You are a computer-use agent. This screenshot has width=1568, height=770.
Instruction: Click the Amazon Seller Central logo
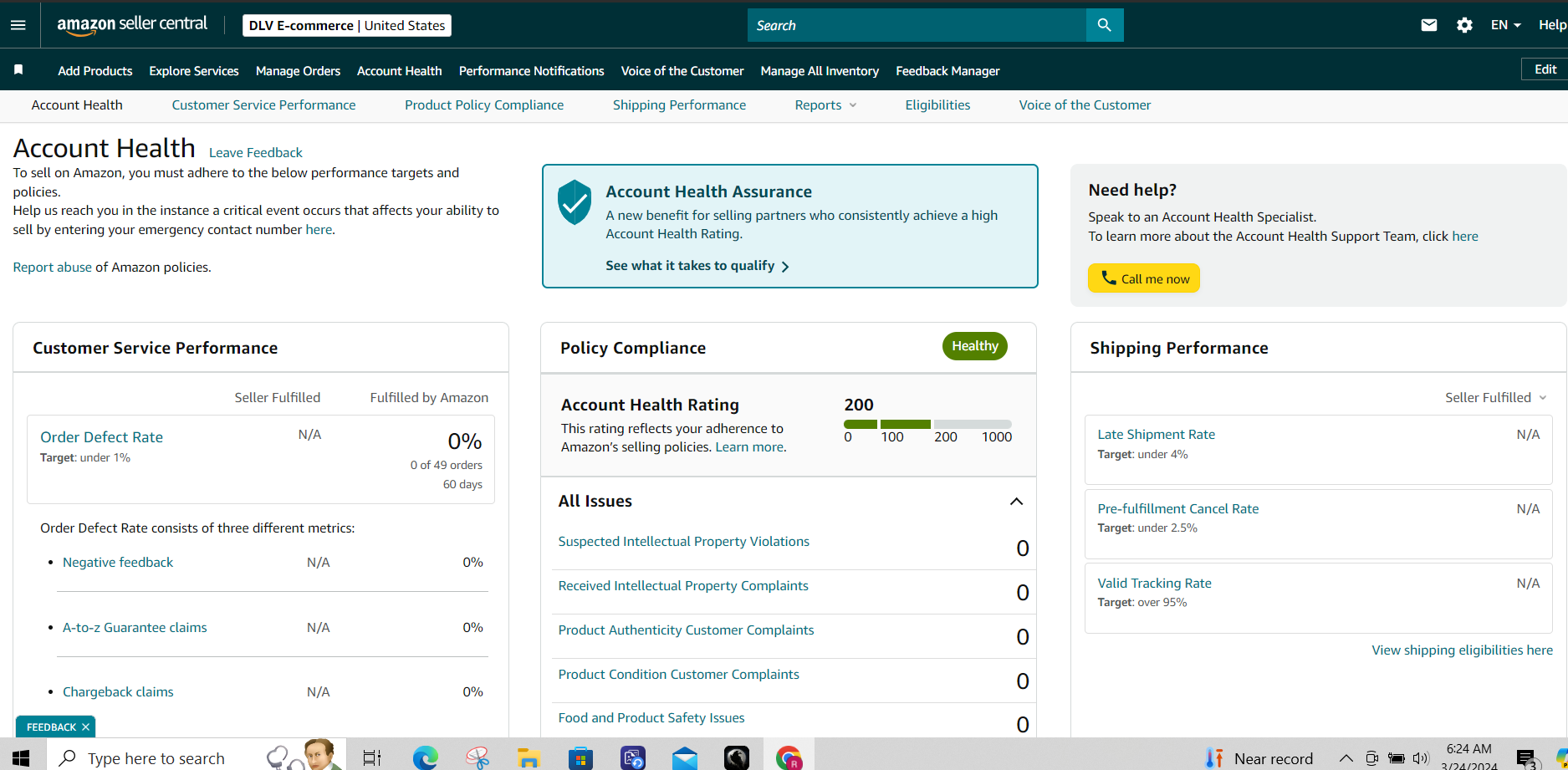[132, 25]
